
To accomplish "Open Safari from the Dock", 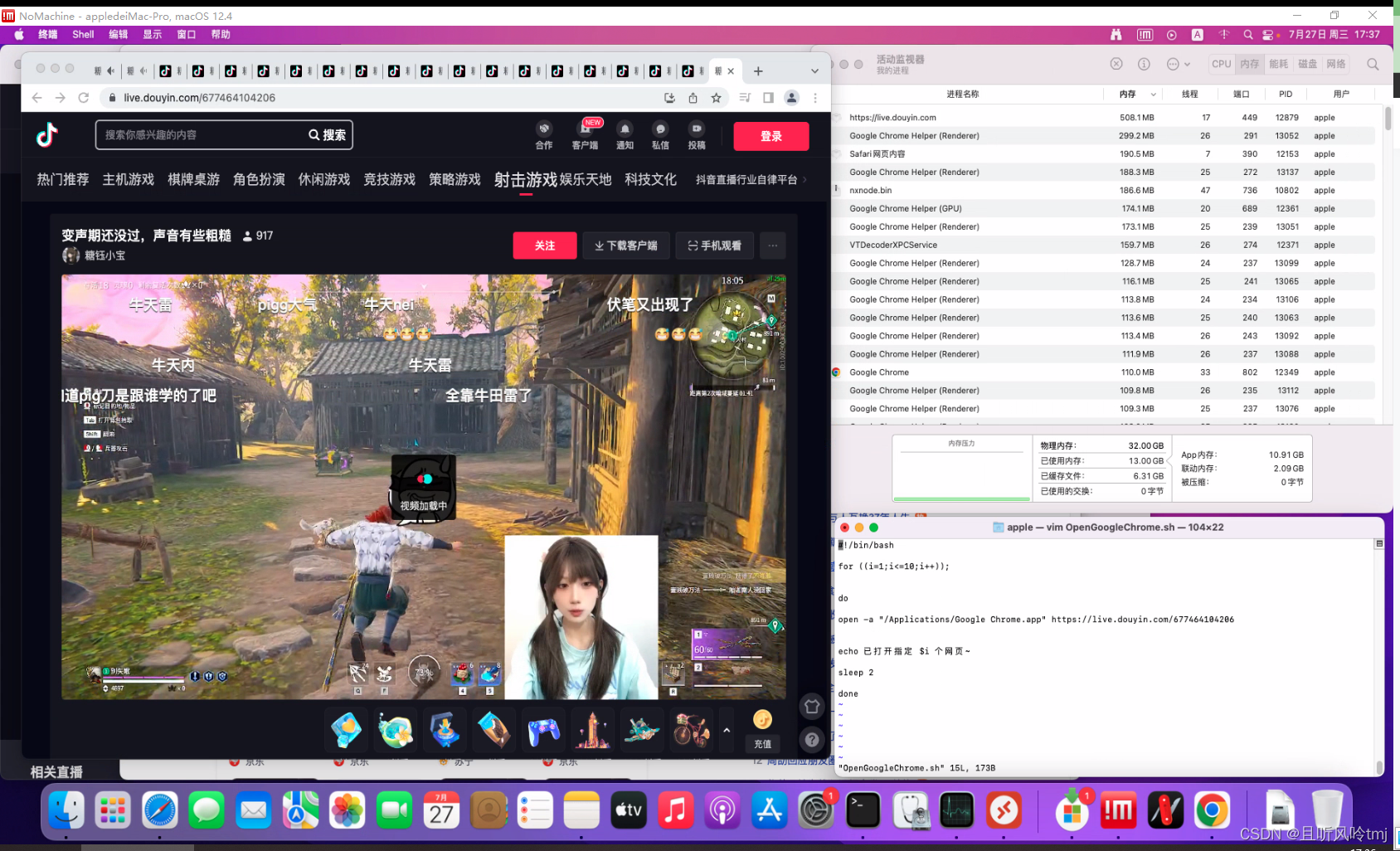I will point(159,810).
